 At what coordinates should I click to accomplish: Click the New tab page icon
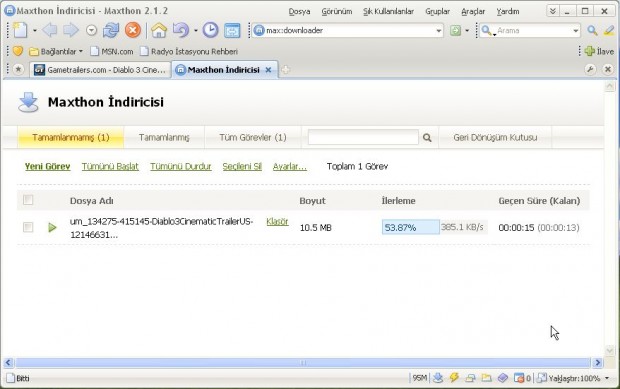coord(20,30)
